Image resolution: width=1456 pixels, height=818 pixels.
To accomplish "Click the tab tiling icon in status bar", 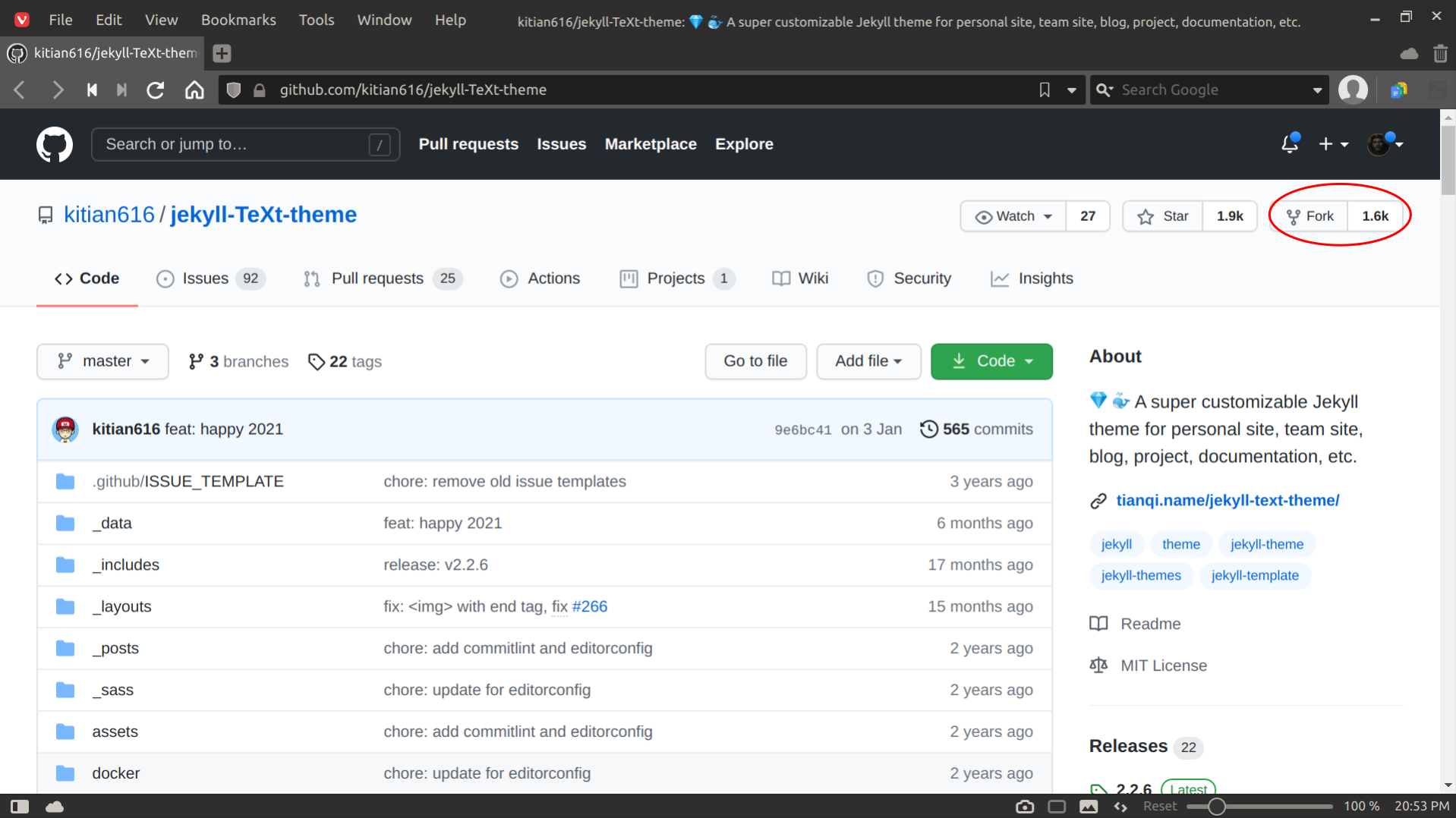I will pyautogui.click(x=1057, y=806).
